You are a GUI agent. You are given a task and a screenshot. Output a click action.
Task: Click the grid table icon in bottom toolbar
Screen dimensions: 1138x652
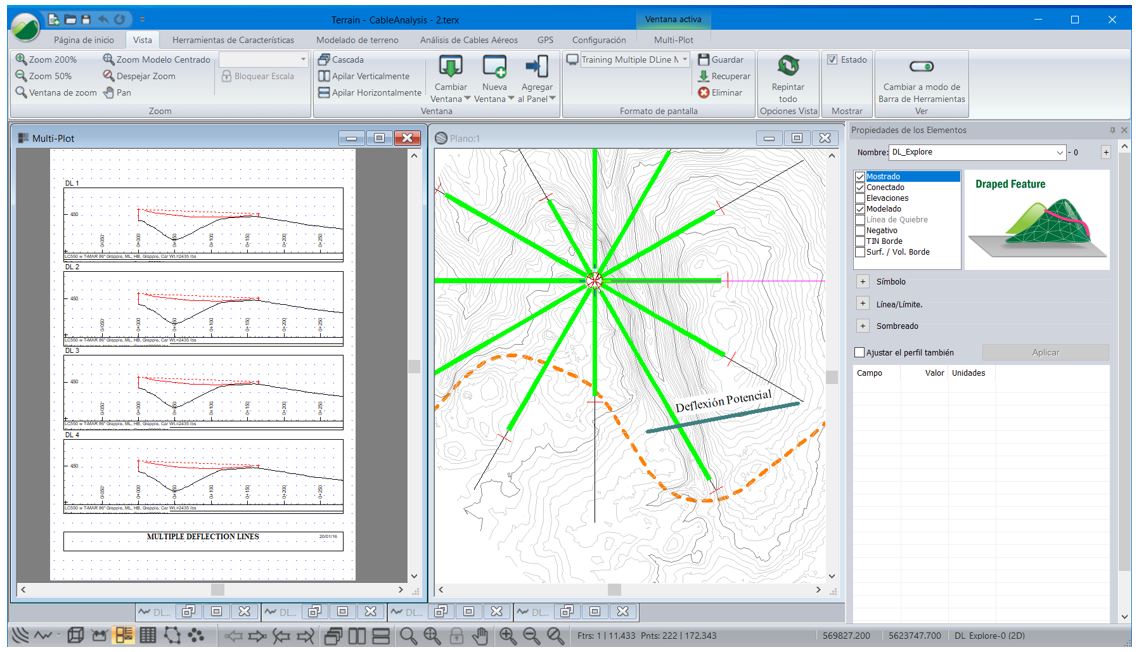pyautogui.click(x=147, y=636)
